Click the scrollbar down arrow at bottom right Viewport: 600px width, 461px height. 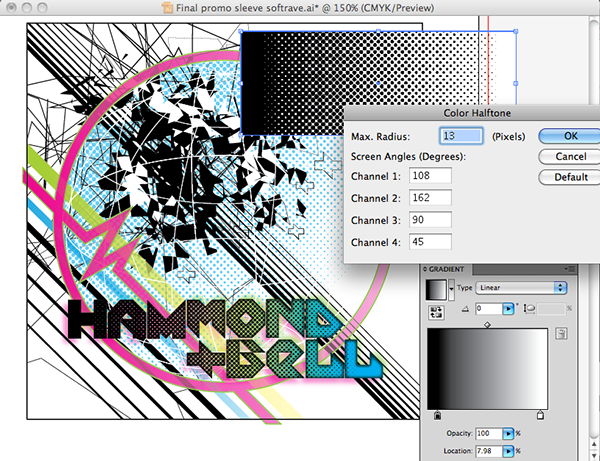pyautogui.click(x=593, y=454)
